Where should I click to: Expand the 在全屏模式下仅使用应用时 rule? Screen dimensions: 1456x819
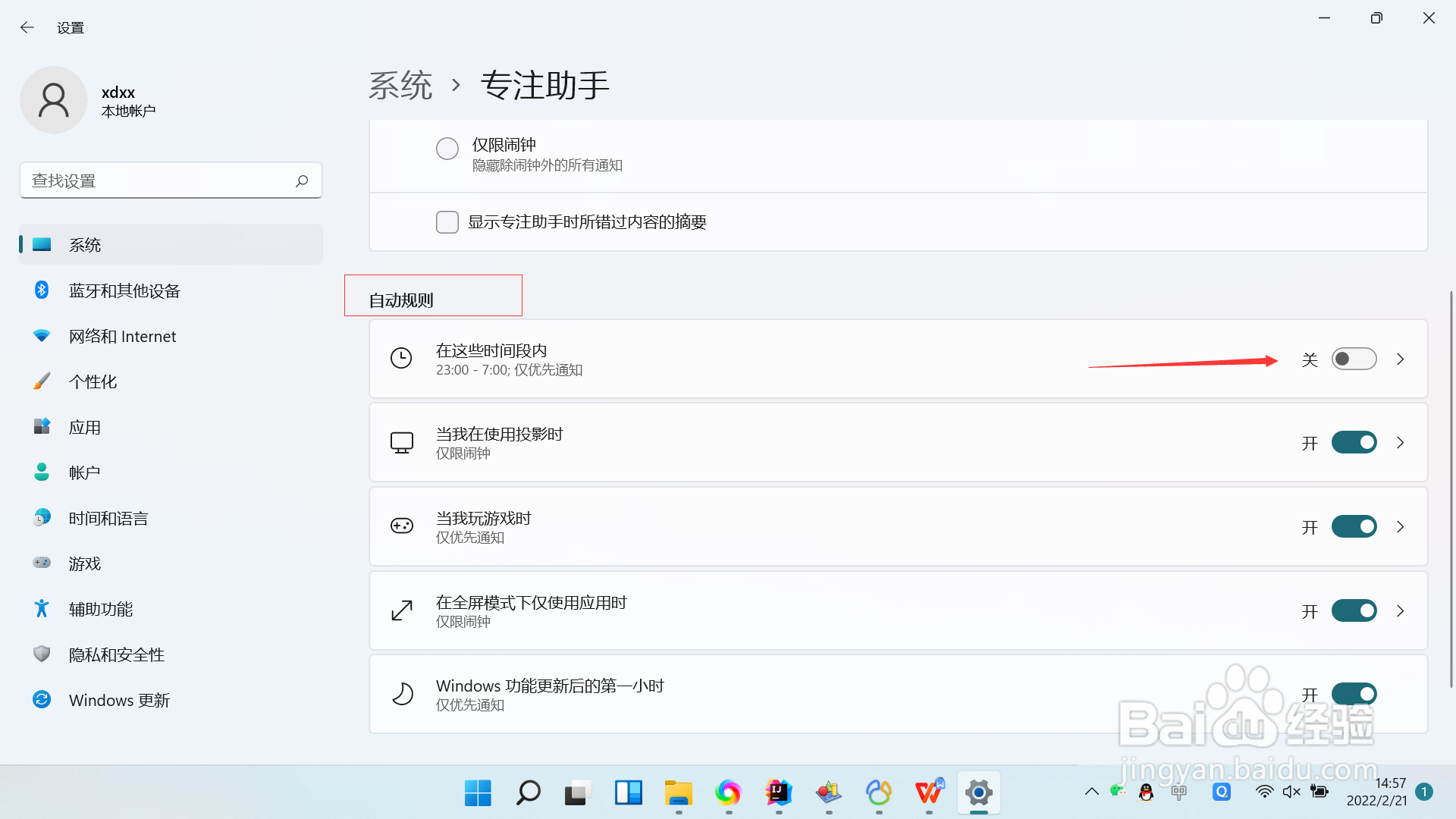1401,610
